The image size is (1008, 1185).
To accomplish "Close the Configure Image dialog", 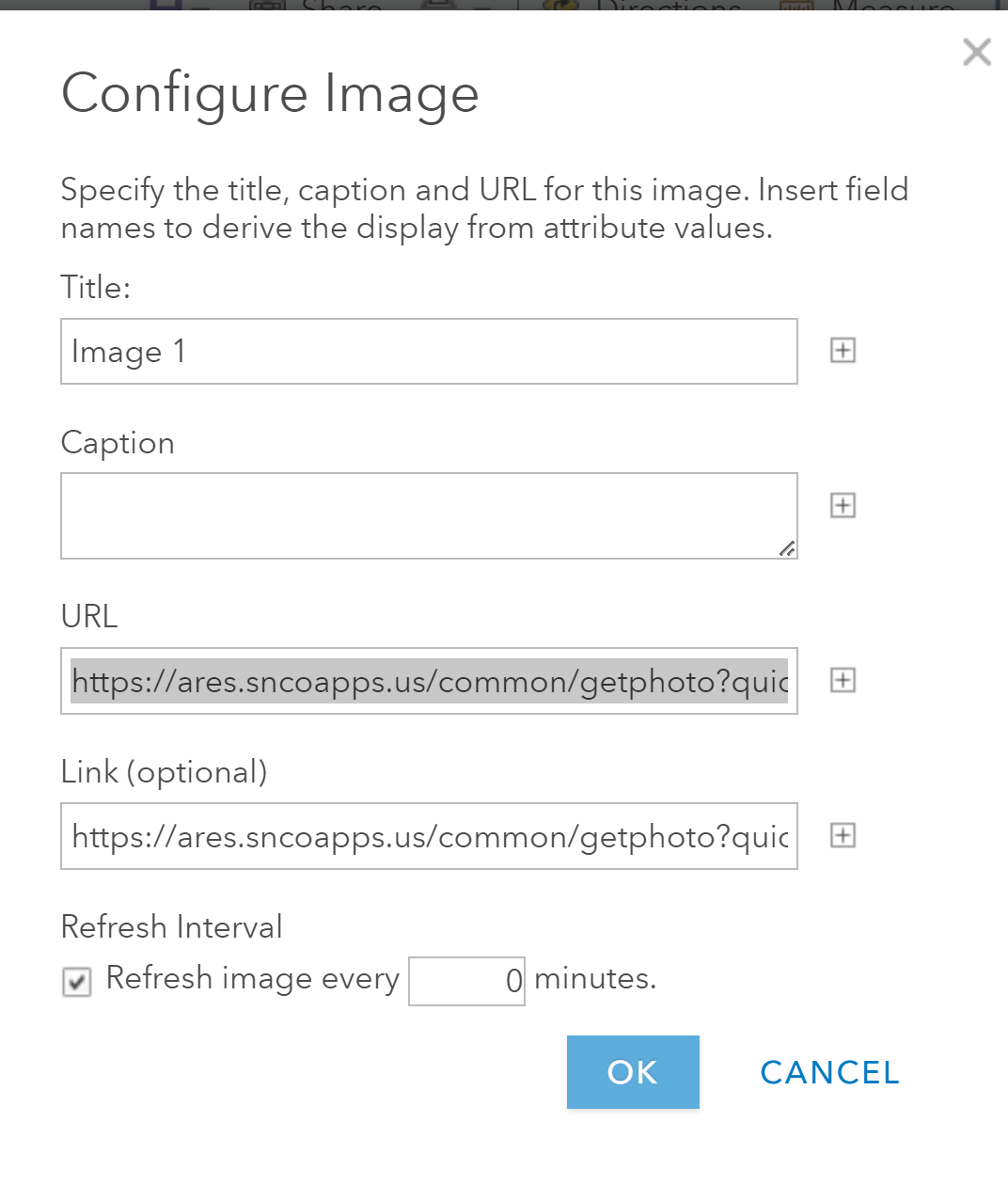I will tap(976, 52).
